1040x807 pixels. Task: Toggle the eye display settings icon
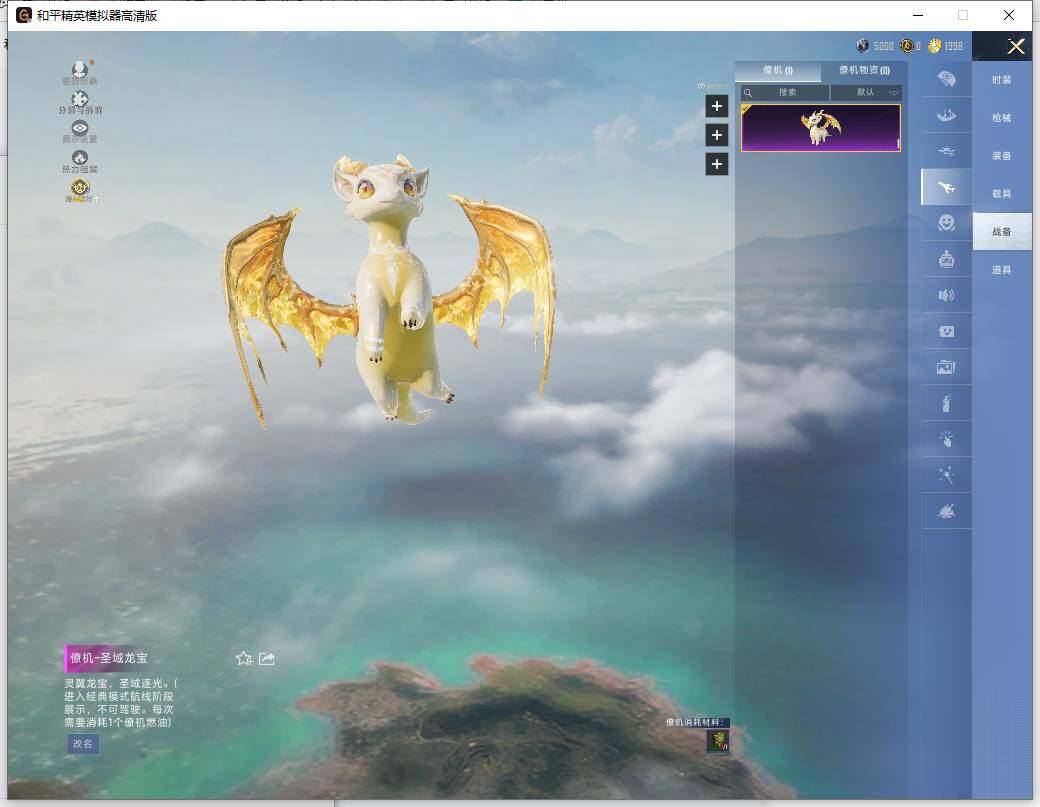(80, 129)
